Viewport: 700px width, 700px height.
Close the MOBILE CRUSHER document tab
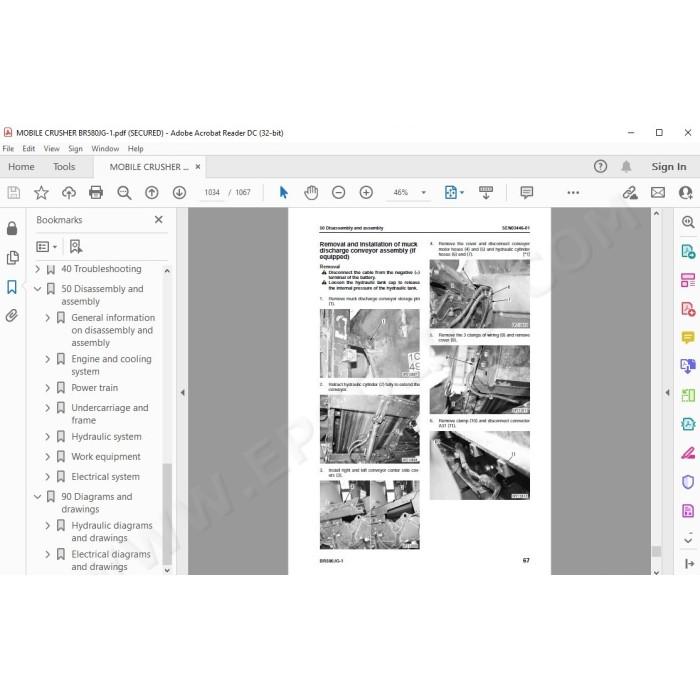198,167
